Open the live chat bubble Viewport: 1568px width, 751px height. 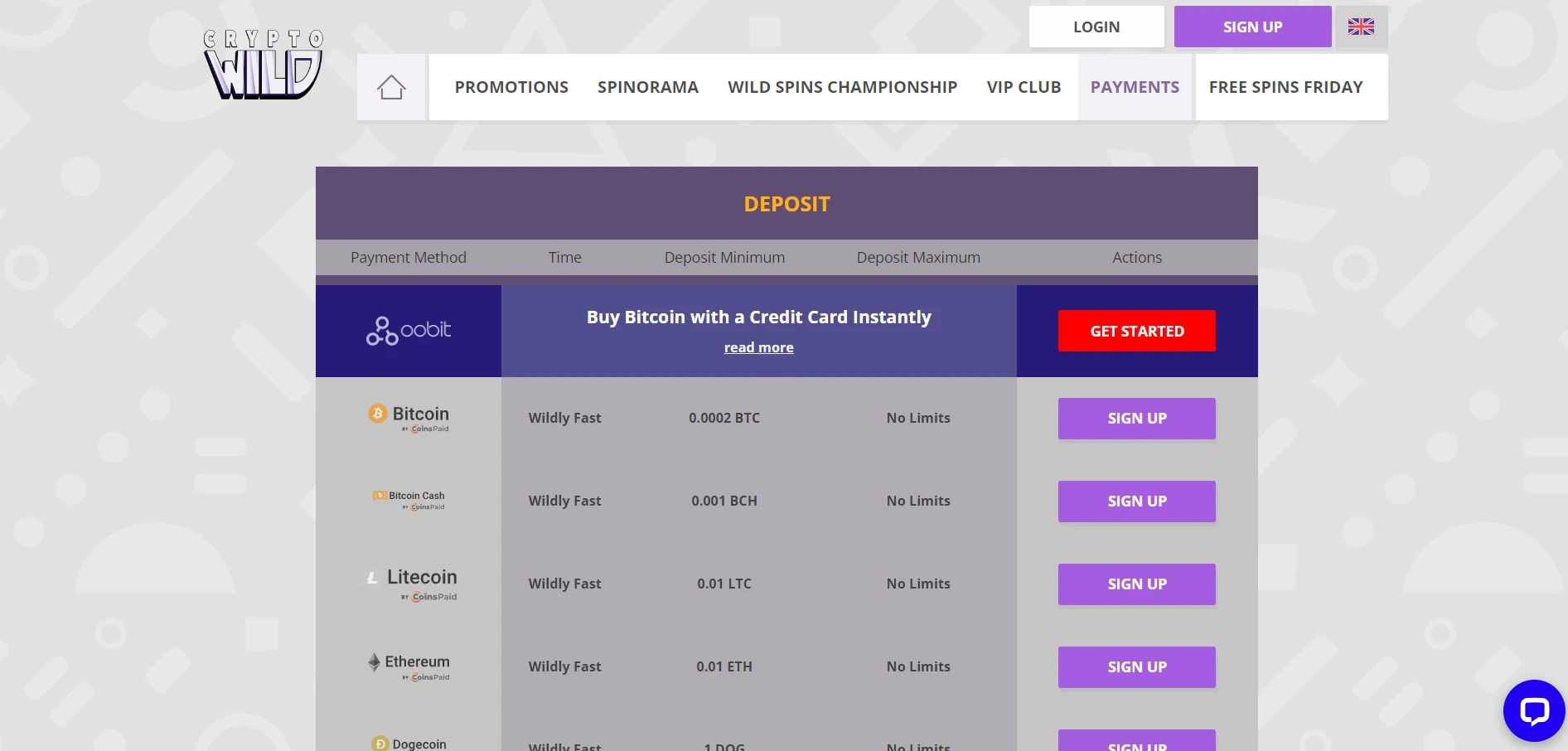(1534, 710)
